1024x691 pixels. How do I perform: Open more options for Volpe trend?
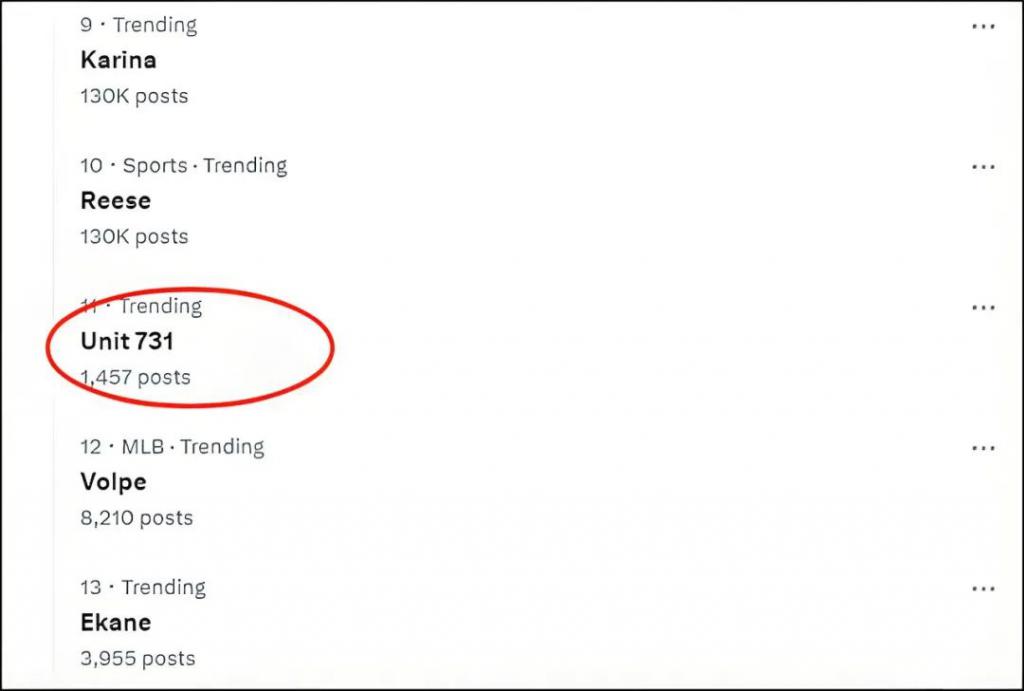983,448
